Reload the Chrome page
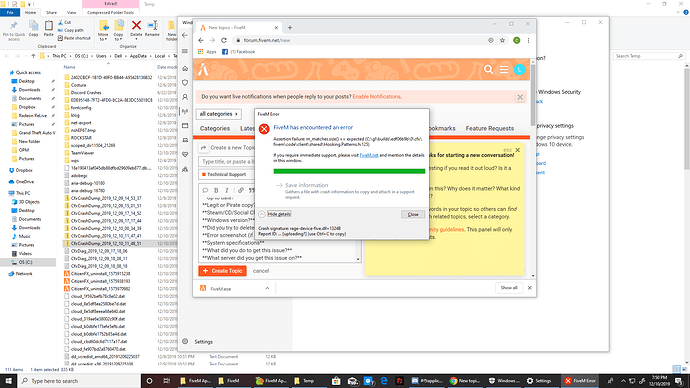Viewport: 690px width, 388px height. click(x=224, y=40)
